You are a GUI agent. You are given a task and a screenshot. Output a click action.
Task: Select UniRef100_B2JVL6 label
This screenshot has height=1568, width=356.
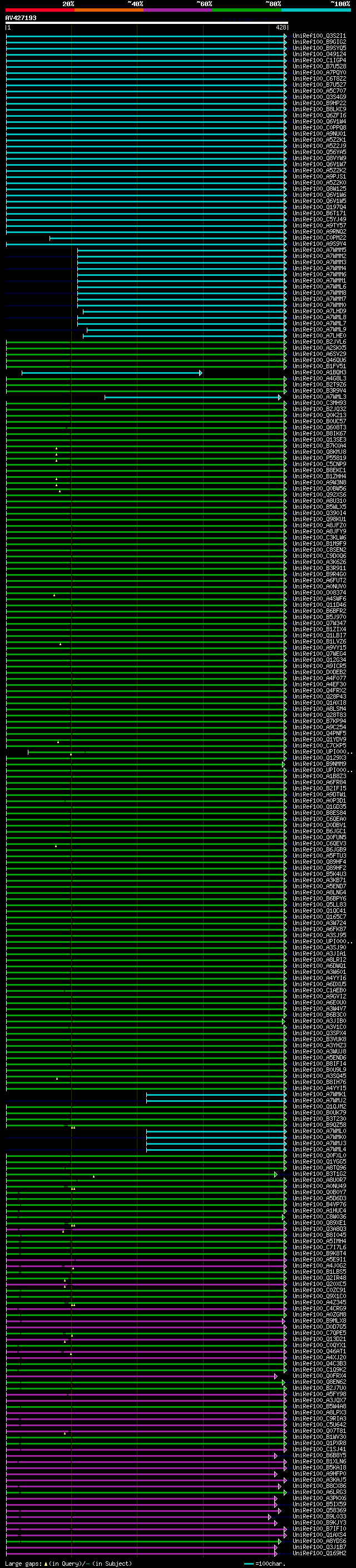pos(319,342)
